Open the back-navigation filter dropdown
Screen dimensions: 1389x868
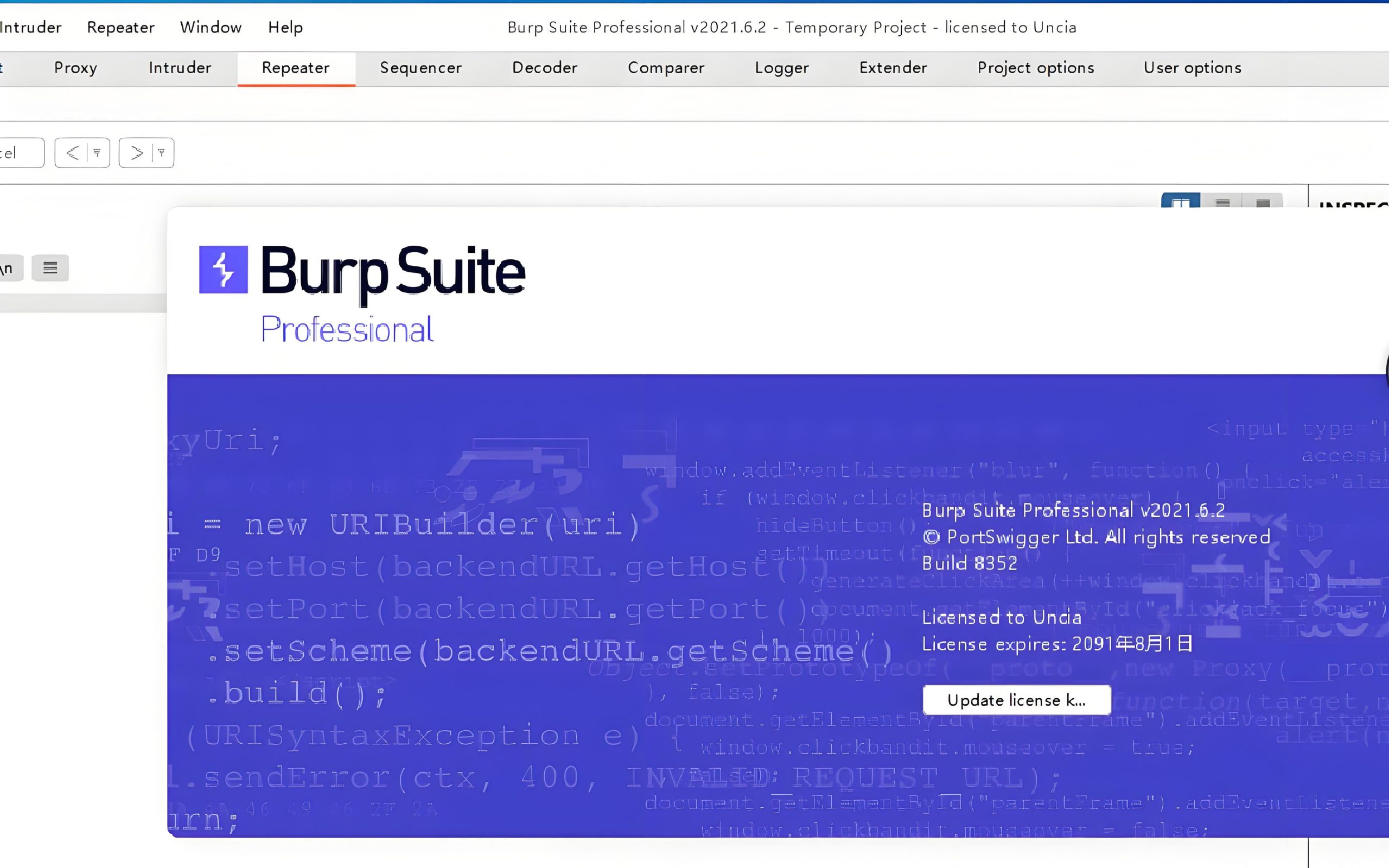pyautogui.click(x=97, y=152)
